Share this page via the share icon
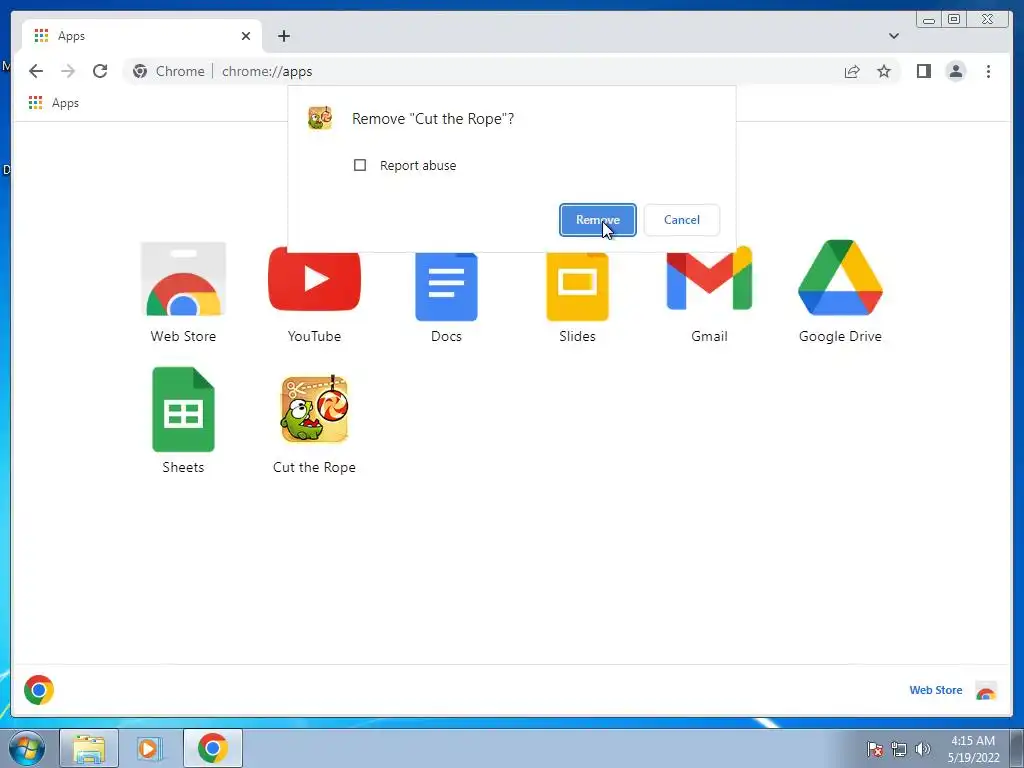 pos(852,71)
